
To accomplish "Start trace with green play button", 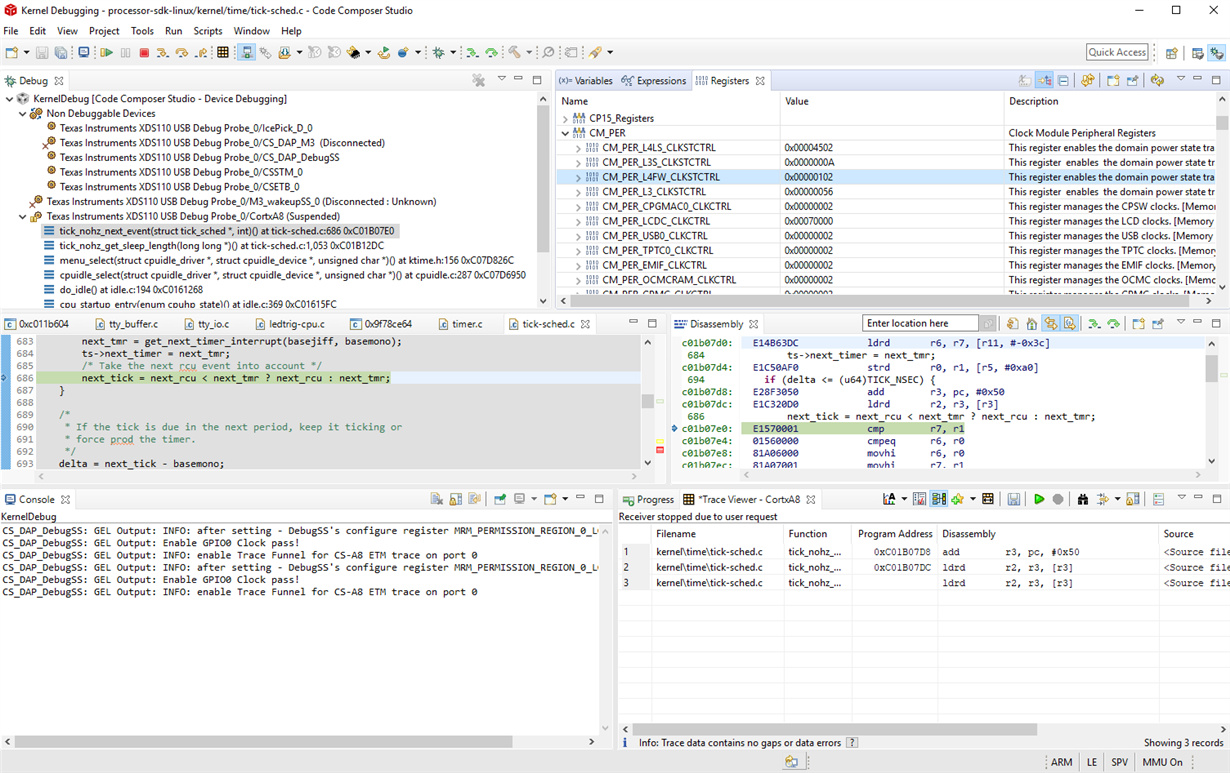I will click(x=1039, y=499).
